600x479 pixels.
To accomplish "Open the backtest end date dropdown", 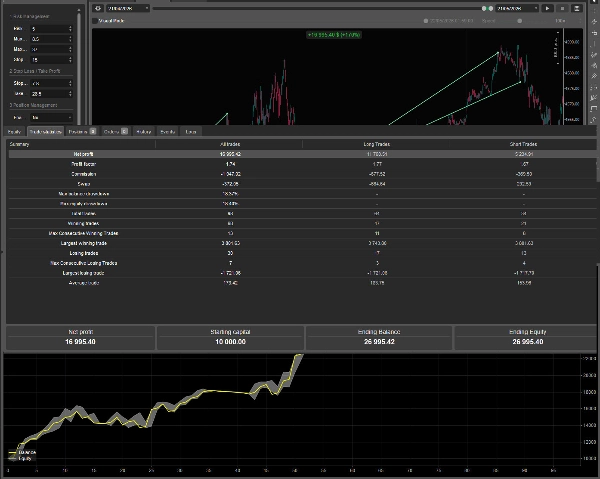I will (x=517, y=8).
